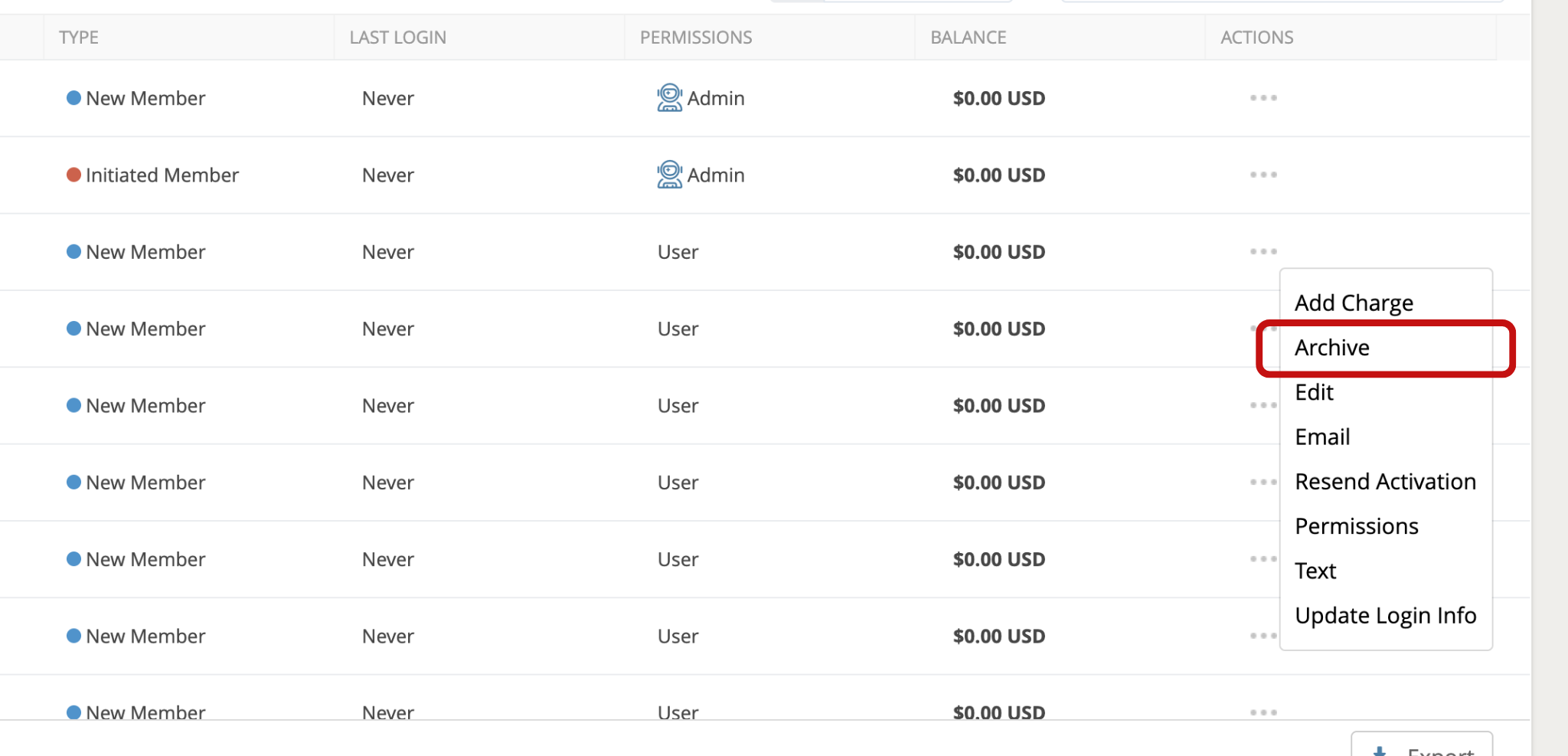Click the Admin astronaut icon in first row
This screenshot has width=1568, height=756.
point(669,98)
